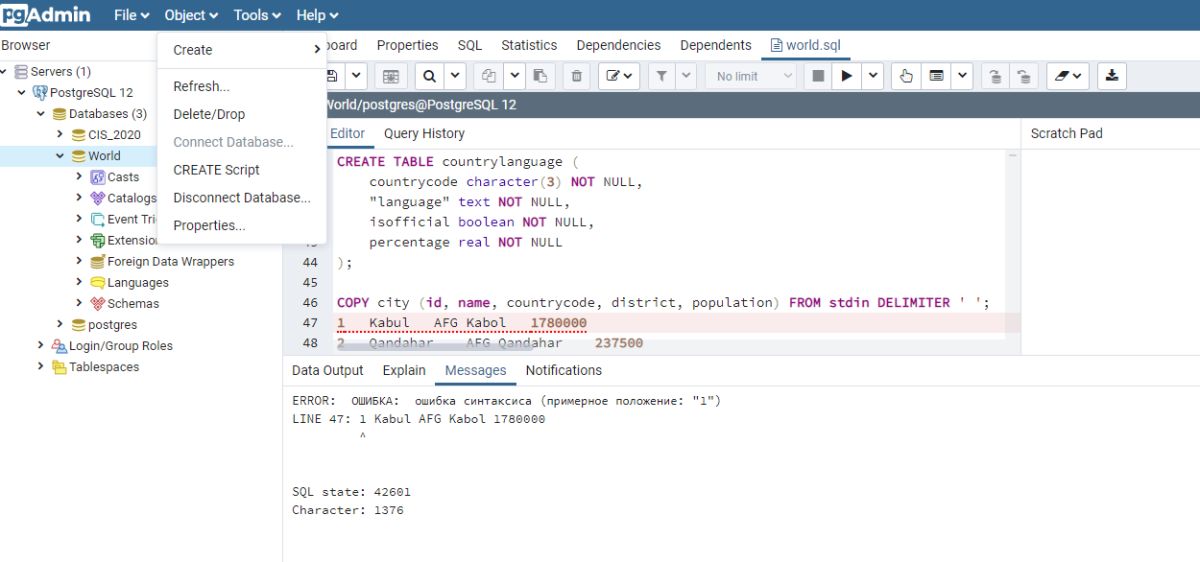Expand the CIS_2020 database node
The height and width of the screenshot is (562, 1200).
click(x=60, y=135)
